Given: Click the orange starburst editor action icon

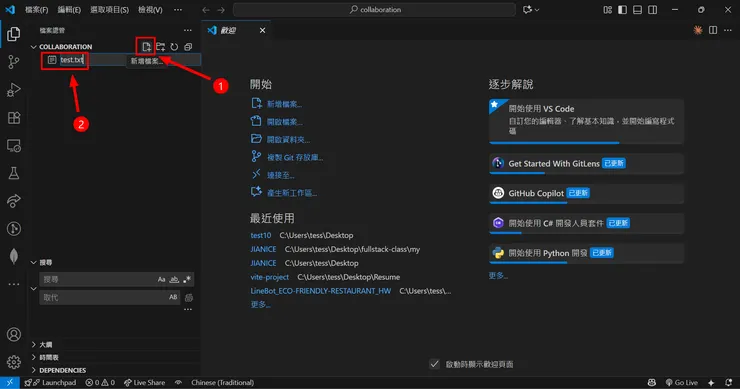Looking at the screenshot, I should [x=698, y=30].
